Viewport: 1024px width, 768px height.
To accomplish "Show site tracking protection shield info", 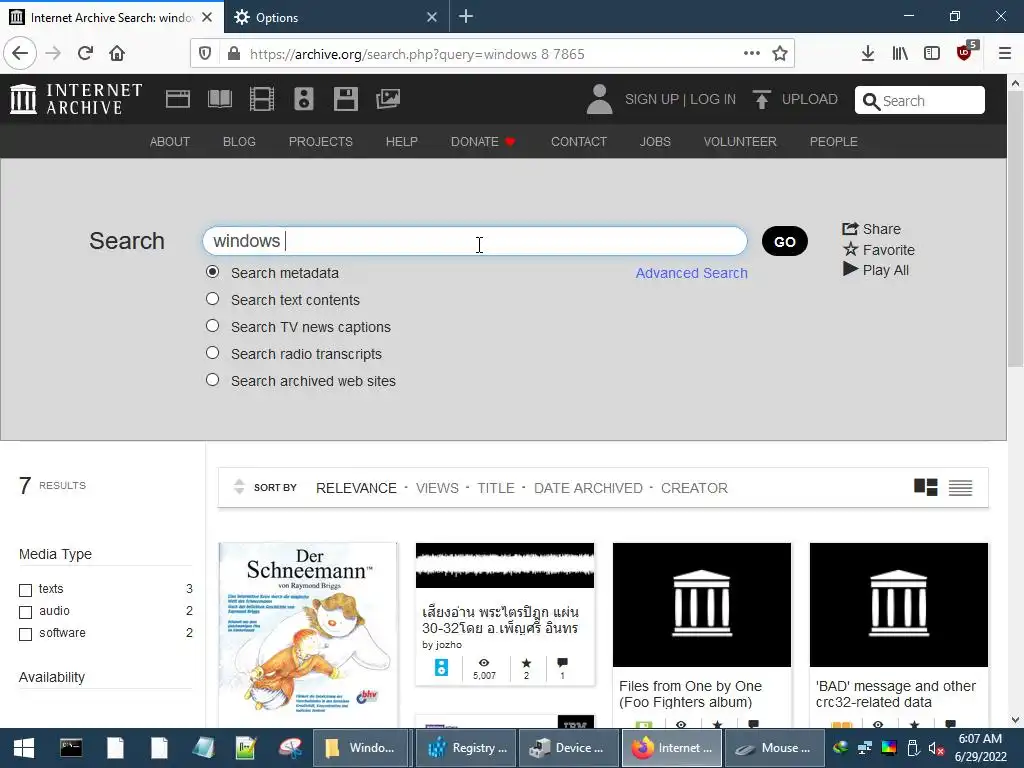I will 205,54.
